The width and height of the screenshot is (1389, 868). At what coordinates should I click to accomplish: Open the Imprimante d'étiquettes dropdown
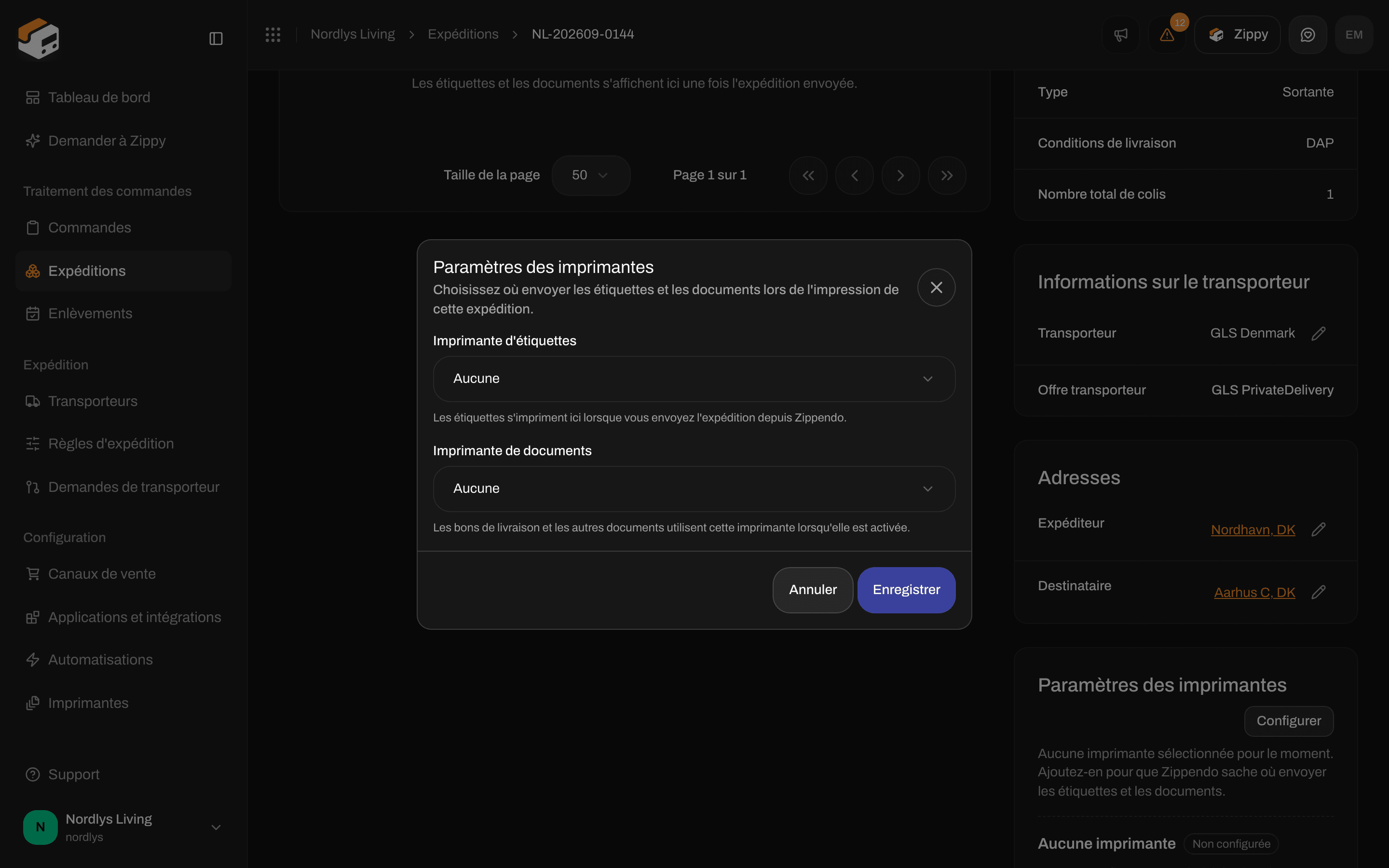(x=694, y=379)
